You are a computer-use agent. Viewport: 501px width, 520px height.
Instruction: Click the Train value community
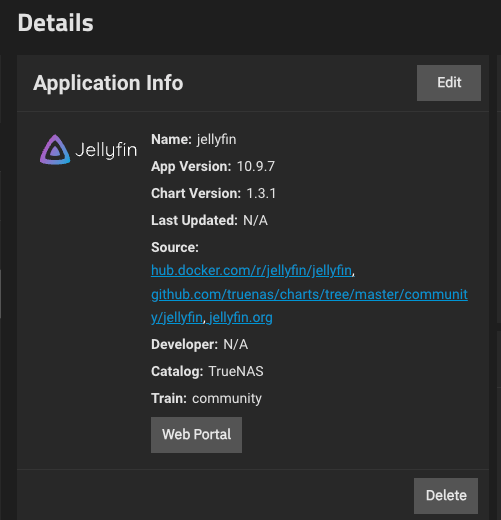[227, 399]
